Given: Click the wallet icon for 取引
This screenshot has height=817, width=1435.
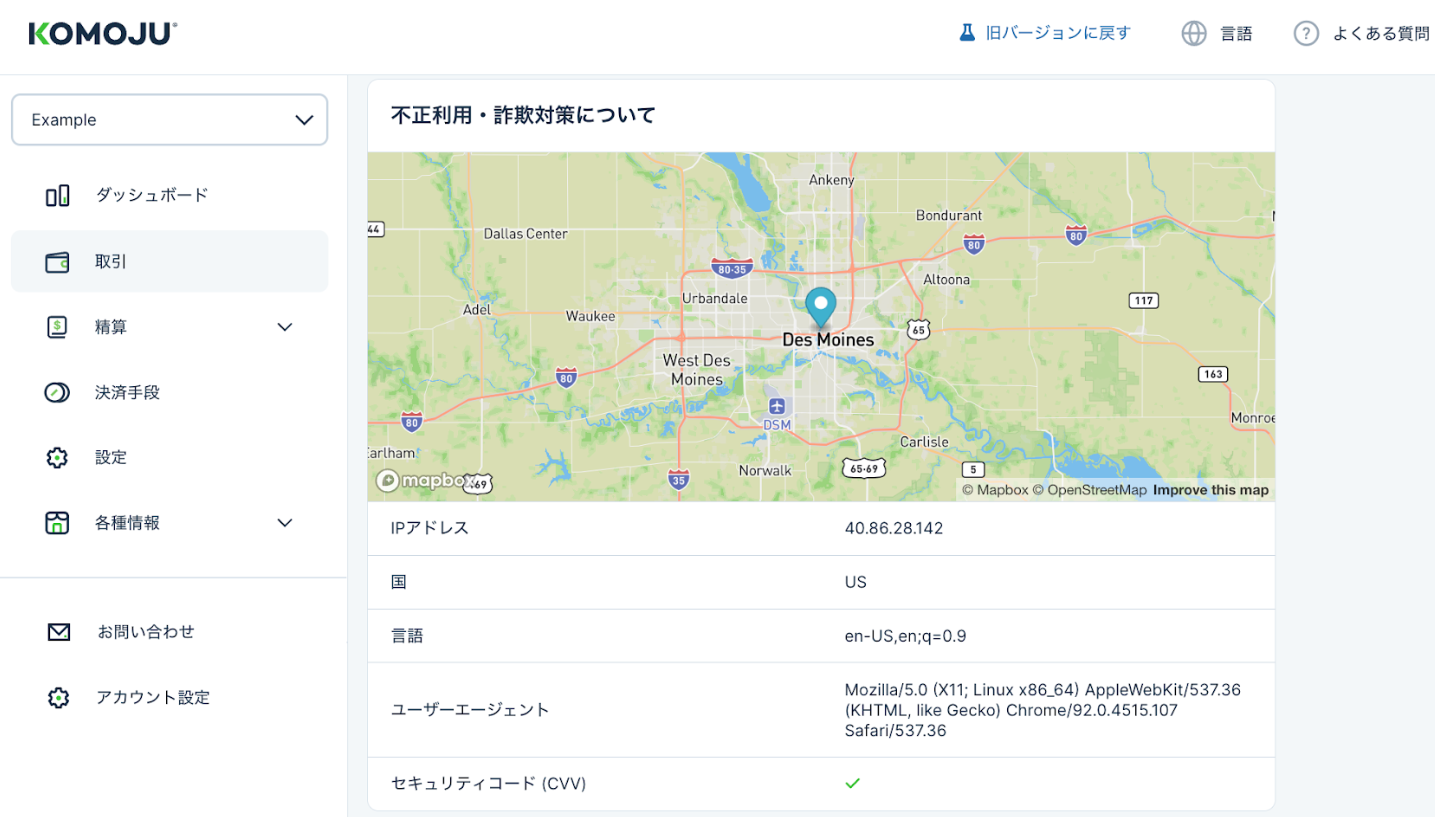Looking at the screenshot, I should coord(58,262).
